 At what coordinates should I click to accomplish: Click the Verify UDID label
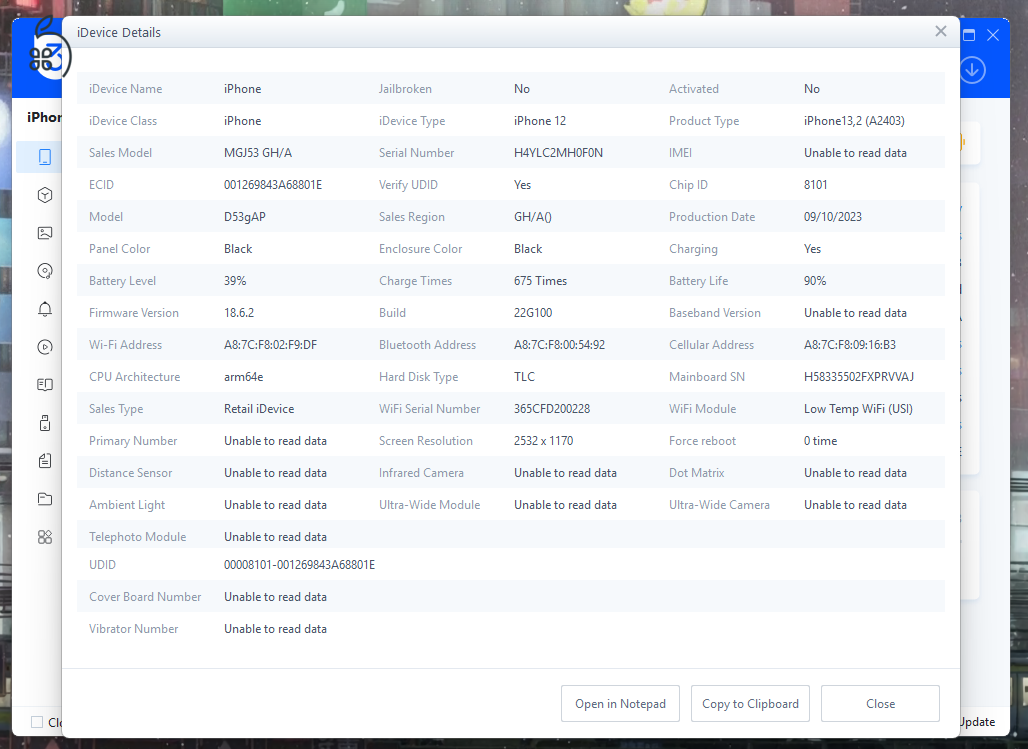click(x=408, y=185)
